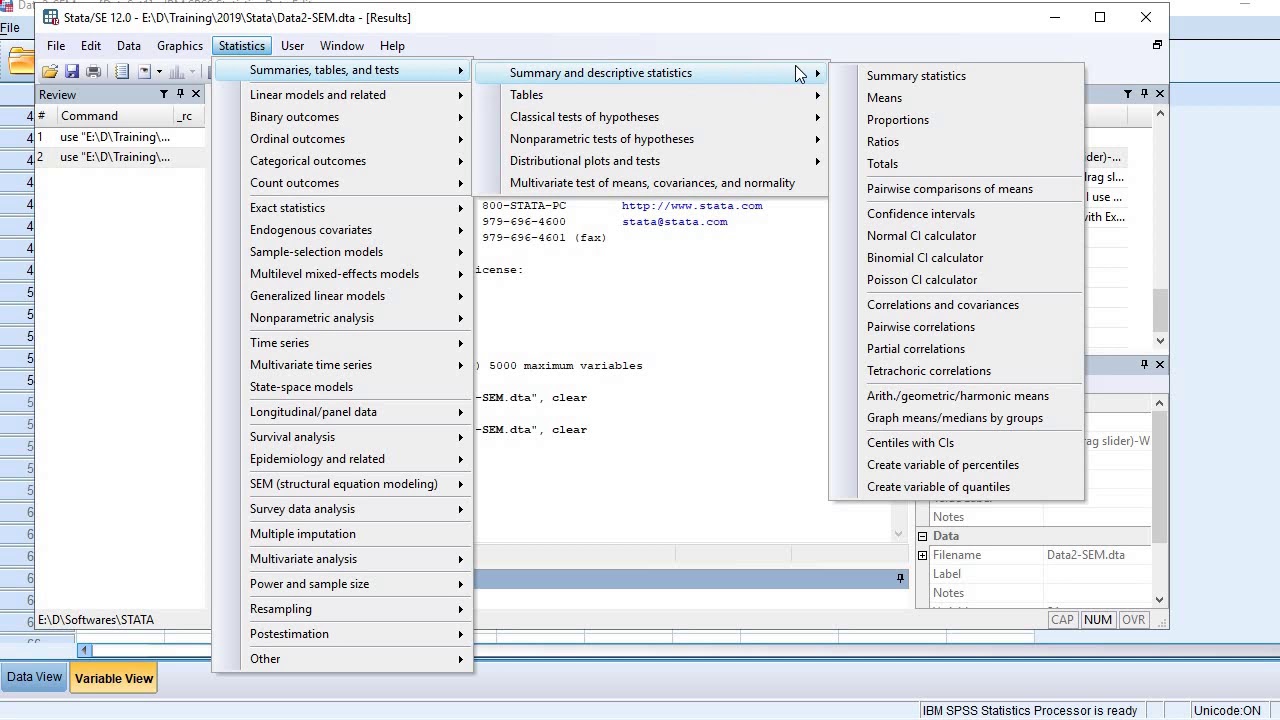
Task: Click the Variables panel vertical scrollbar
Action: click(1160, 227)
